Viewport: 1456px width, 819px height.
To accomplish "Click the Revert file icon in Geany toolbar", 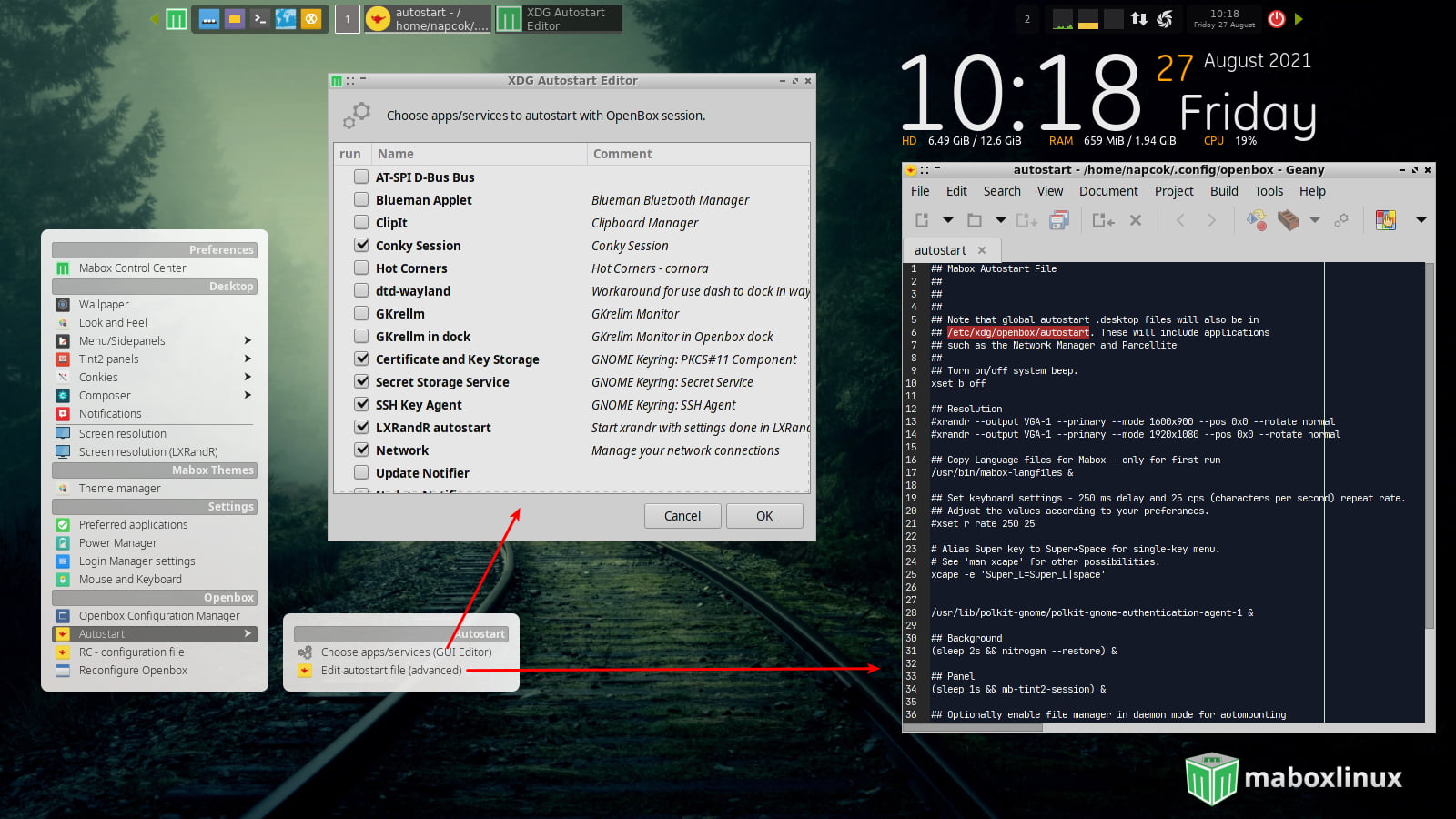I will [x=1103, y=220].
